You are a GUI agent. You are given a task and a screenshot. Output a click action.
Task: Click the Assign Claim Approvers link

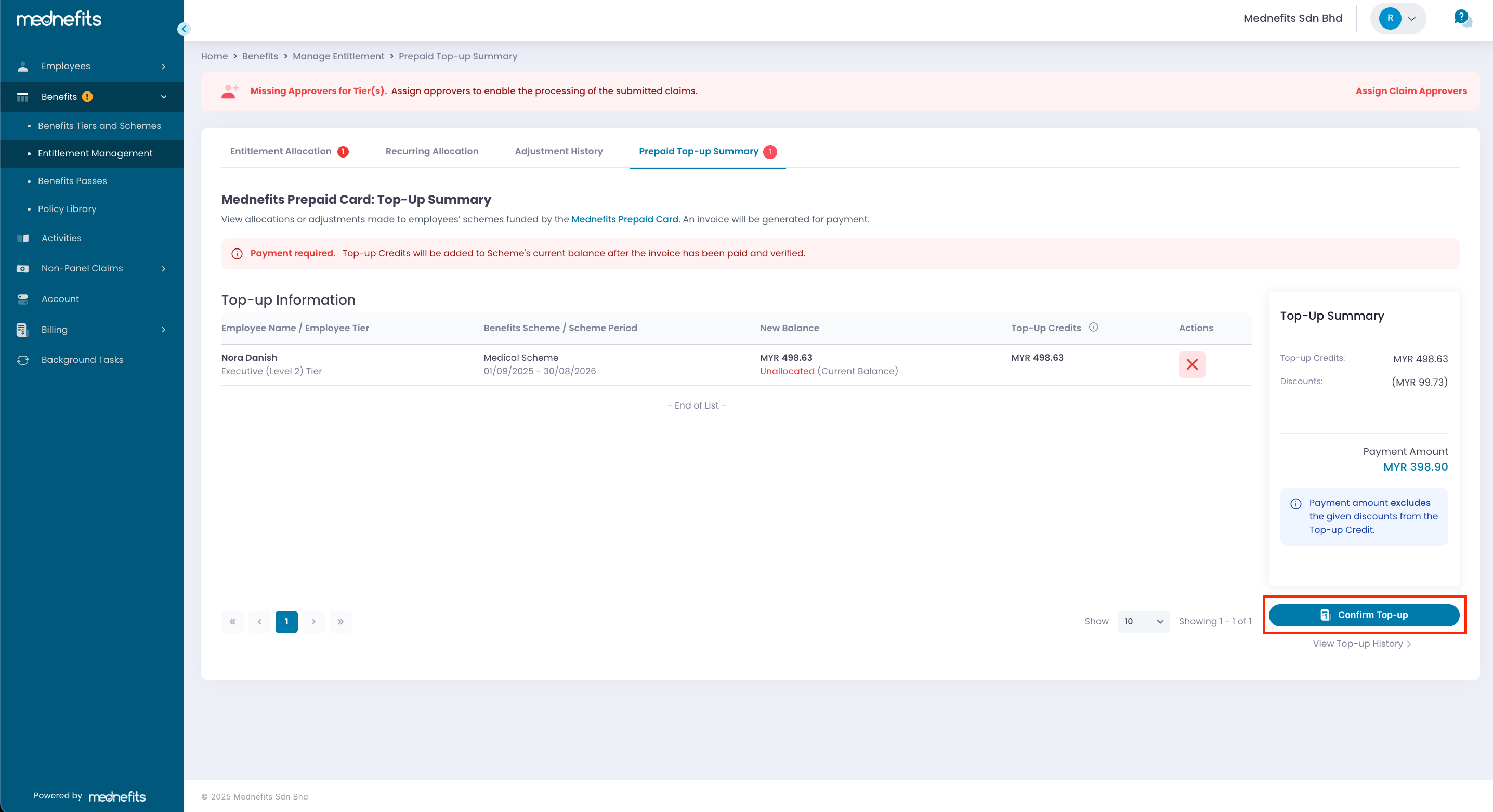[x=1411, y=91]
